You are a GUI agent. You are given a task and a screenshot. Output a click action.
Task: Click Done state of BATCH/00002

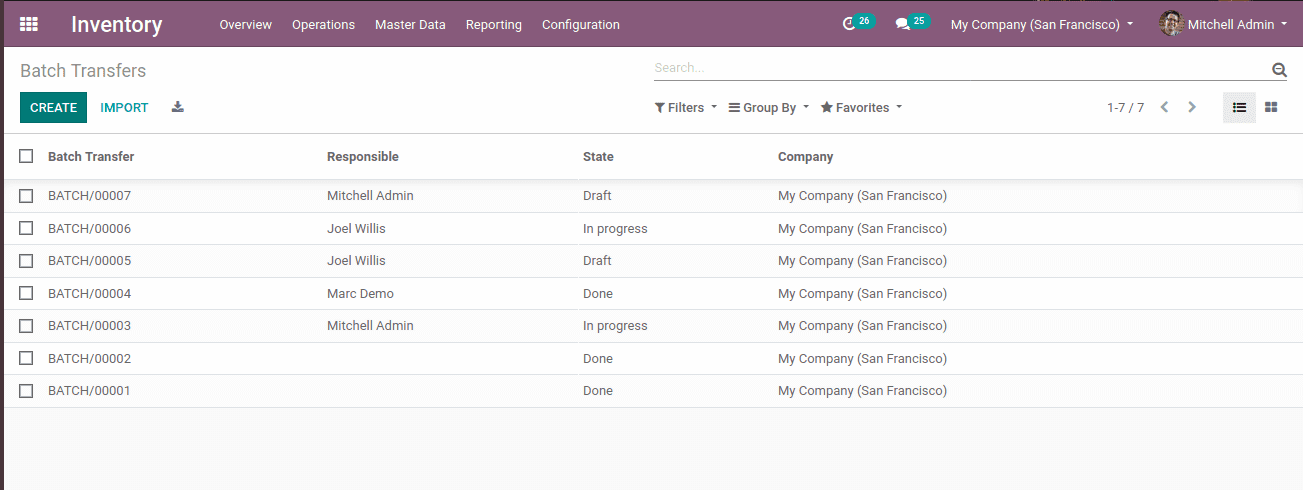598,358
